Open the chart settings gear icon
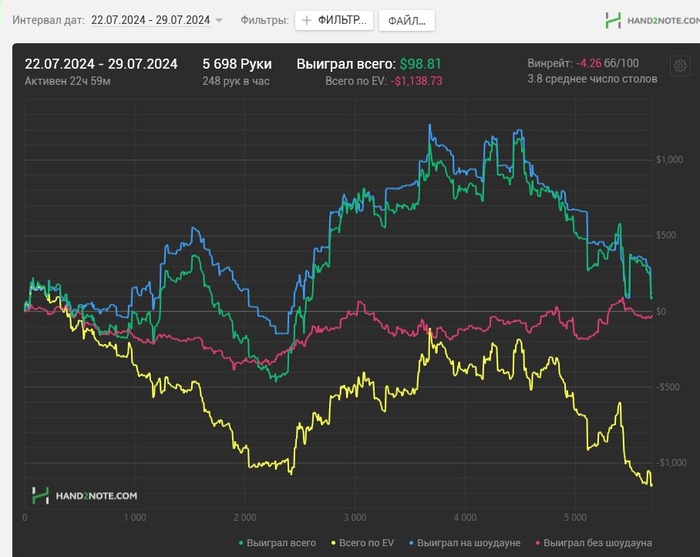 tap(680, 66)
